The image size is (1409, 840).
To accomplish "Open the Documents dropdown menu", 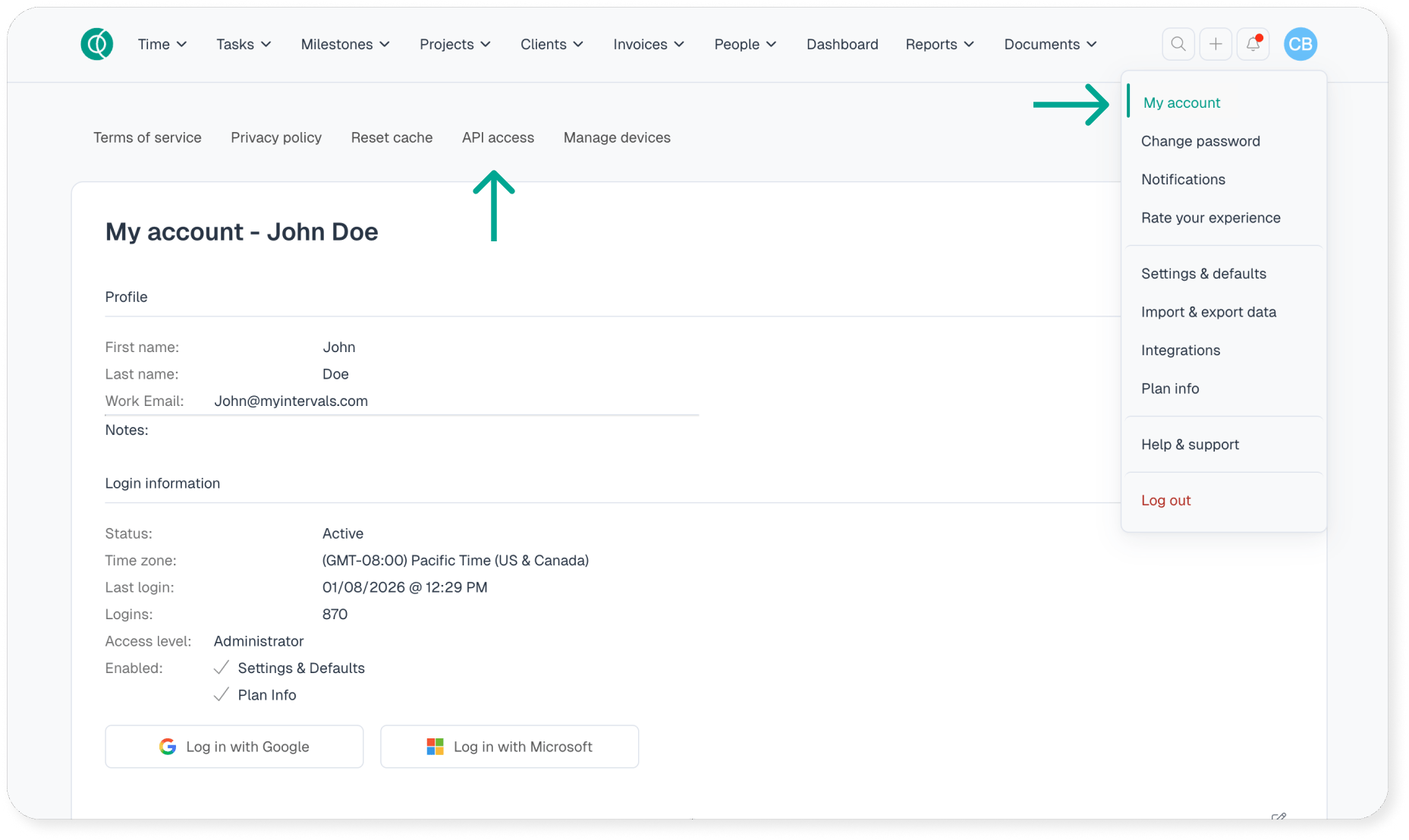I will click(1050, 44).
